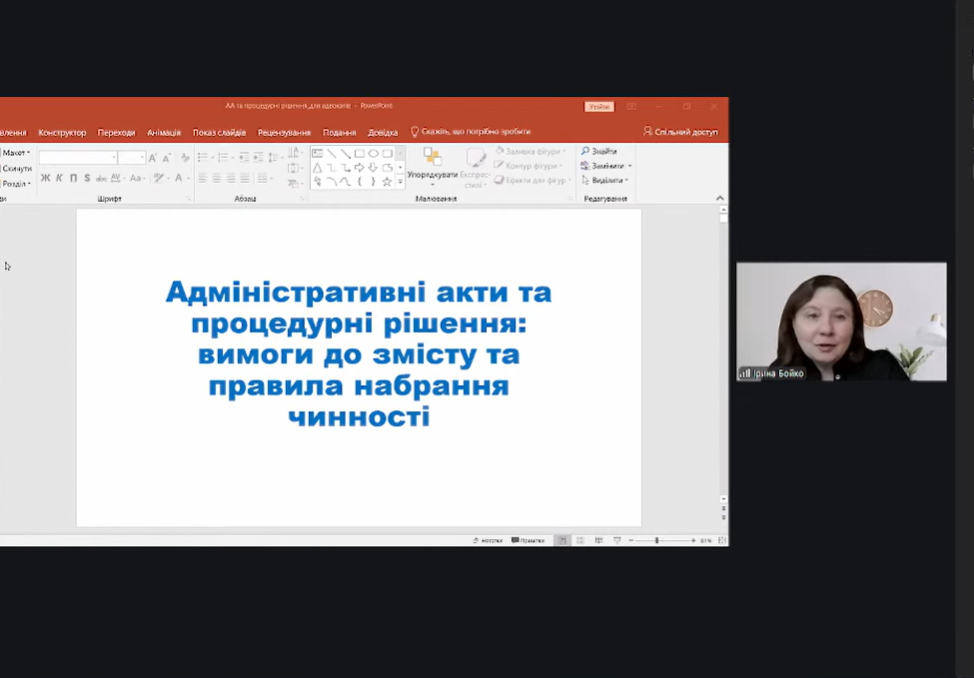The width and height of the screenshot is (974, 678).
Task: Click the lightbulb Tell Me search icon
Action: (x=415, y=132)
